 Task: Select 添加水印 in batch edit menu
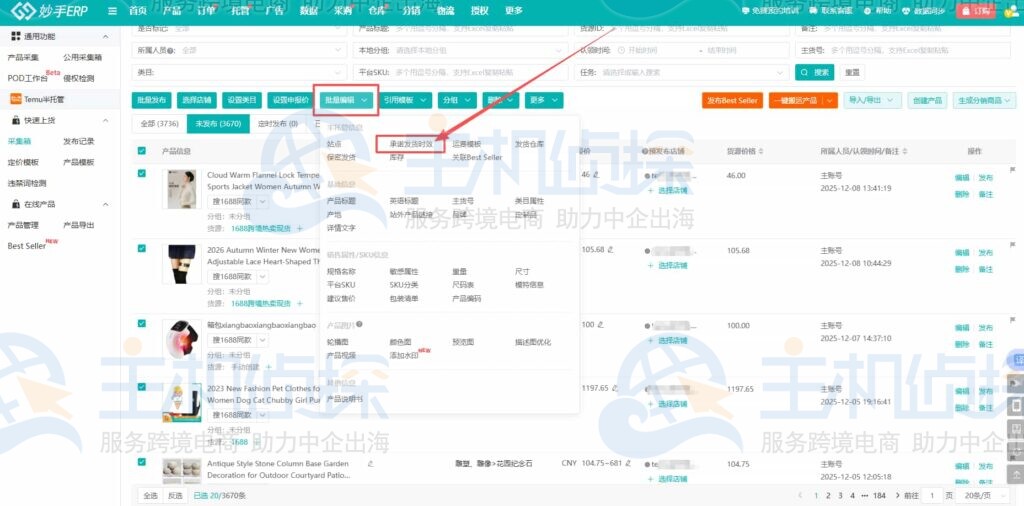point(403,355)
